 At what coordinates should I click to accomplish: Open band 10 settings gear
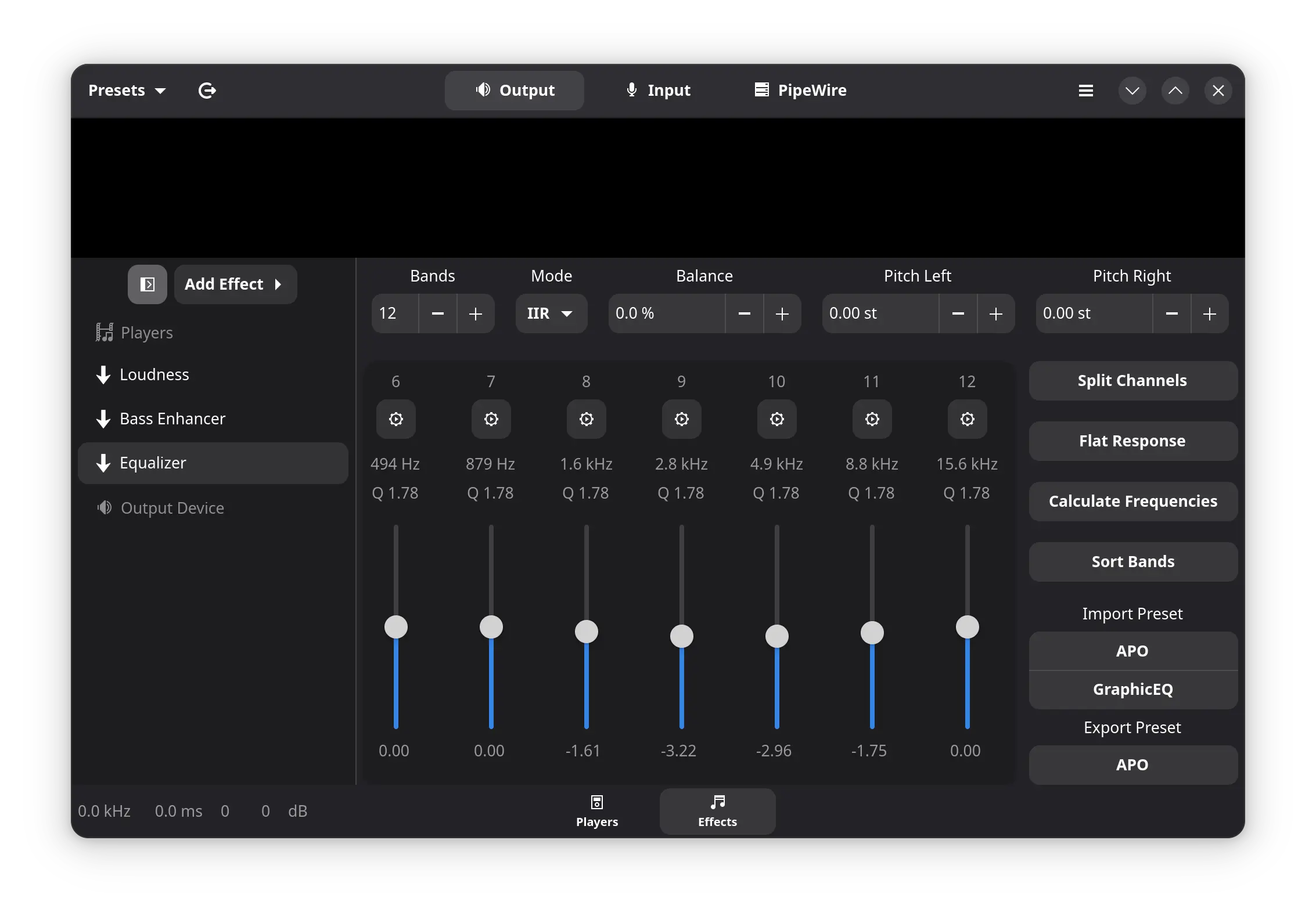[776, 419]
